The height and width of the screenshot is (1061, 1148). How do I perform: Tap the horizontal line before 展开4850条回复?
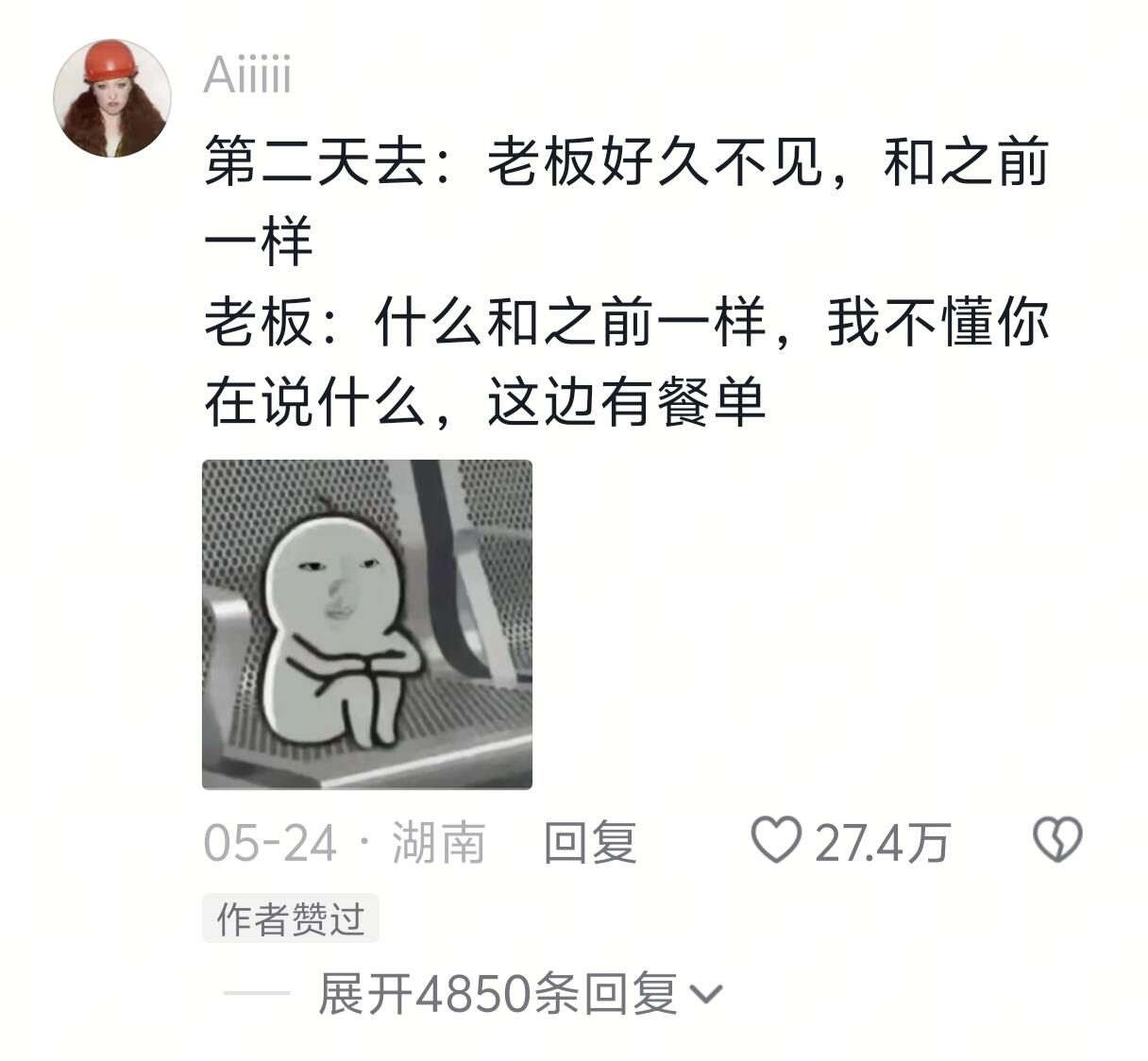click(257, 993)
